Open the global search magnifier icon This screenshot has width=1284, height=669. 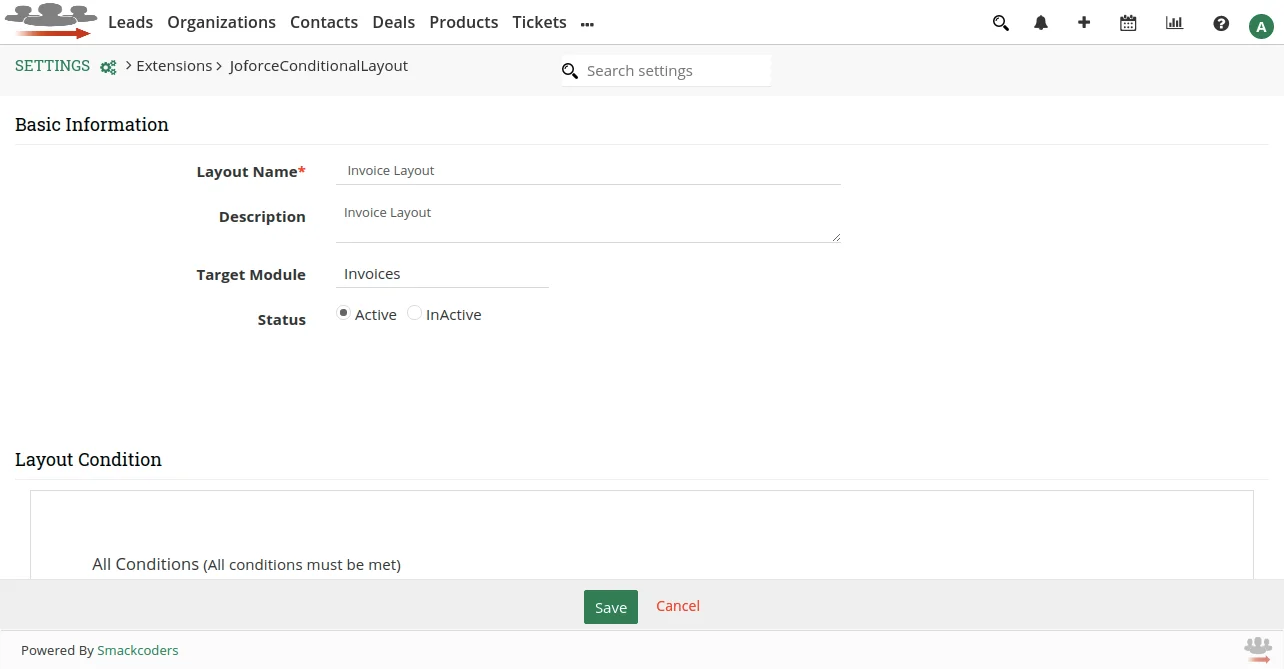click(1000, 22)
